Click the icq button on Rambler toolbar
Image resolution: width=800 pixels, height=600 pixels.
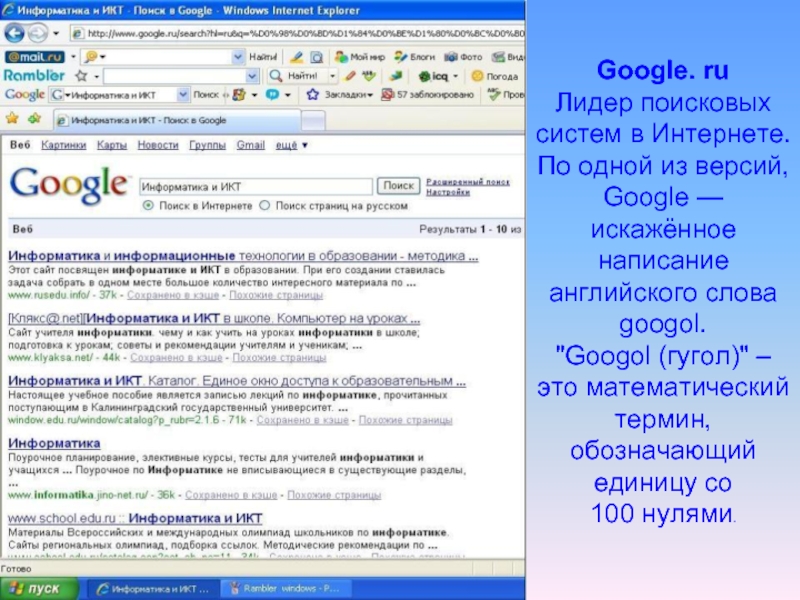(x=433, y=76)
